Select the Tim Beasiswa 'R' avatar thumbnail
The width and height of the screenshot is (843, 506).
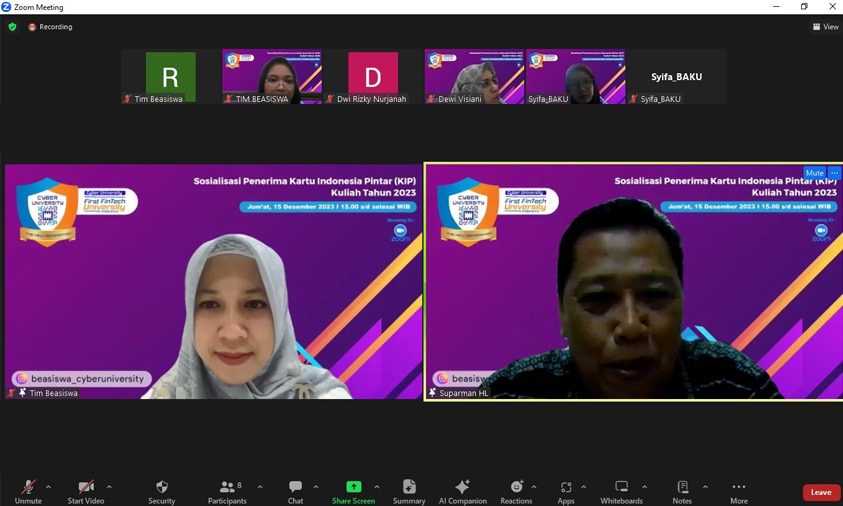(x=170, y=76)
